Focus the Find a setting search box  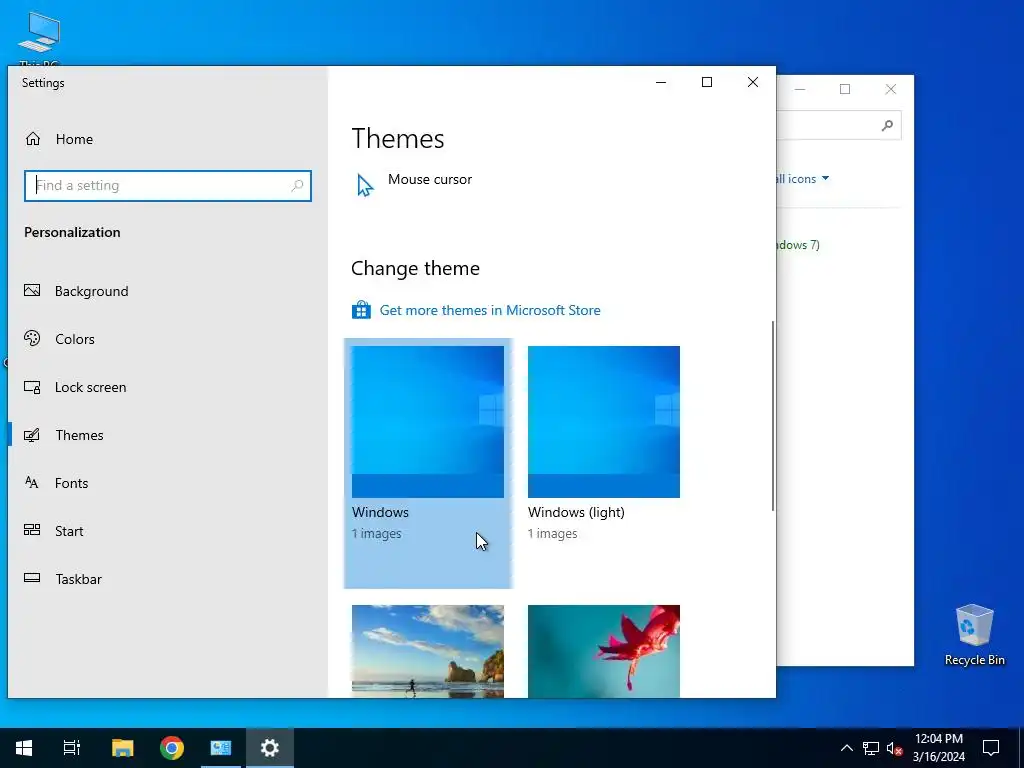click(x=168, y=185)
